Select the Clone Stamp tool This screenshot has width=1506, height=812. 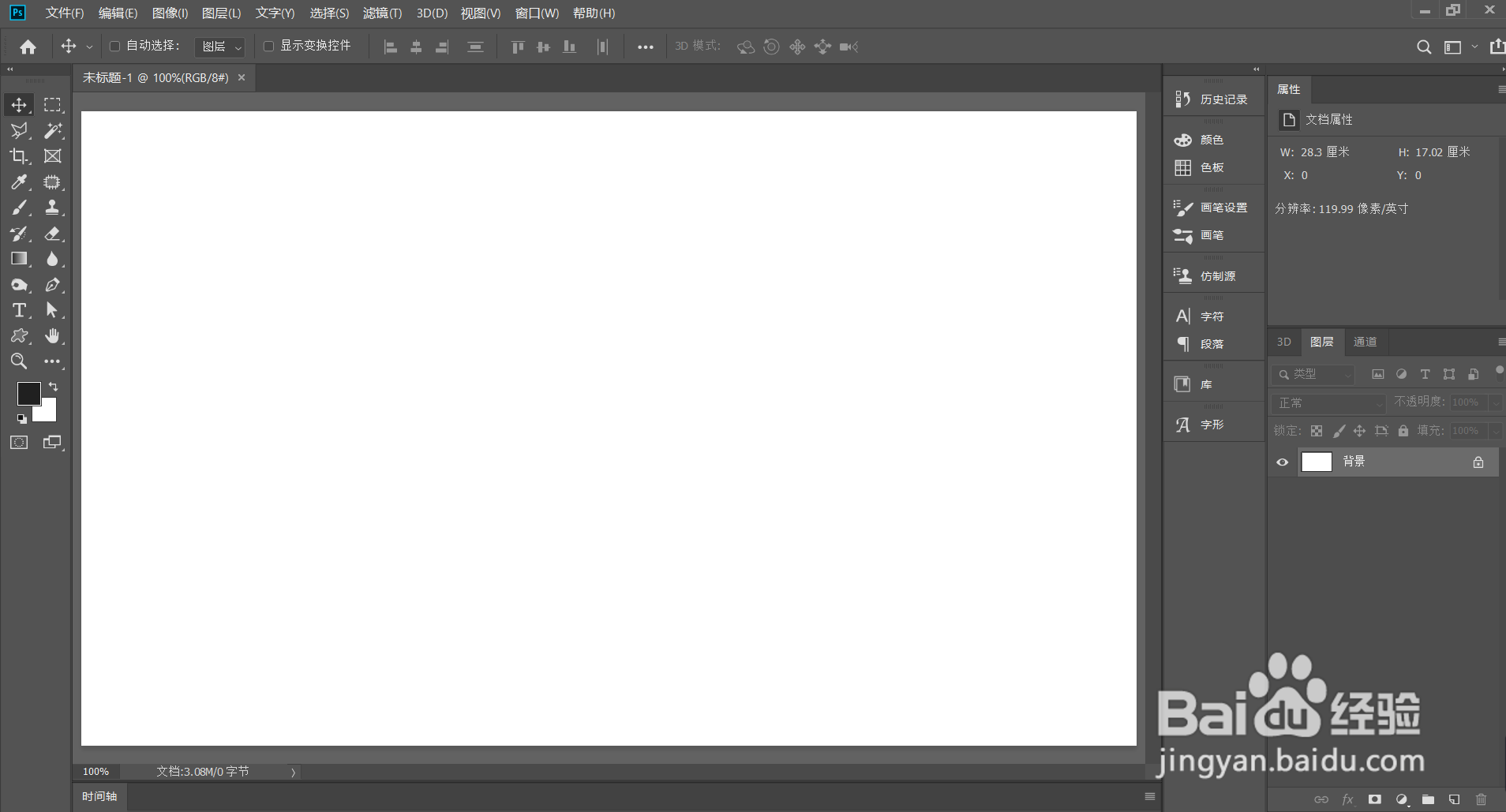(52, 208)
